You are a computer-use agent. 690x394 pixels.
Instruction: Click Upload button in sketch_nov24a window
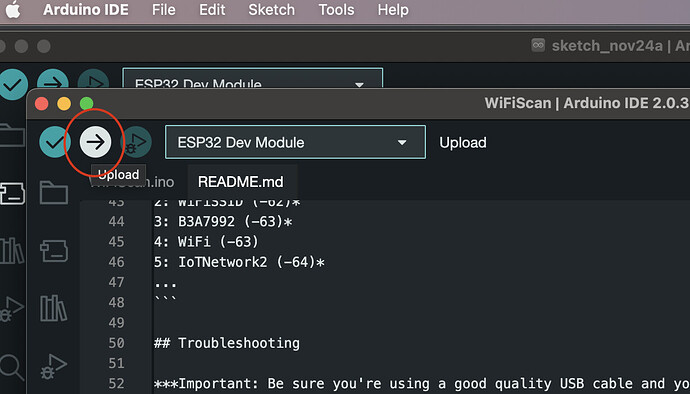(53, 79)
